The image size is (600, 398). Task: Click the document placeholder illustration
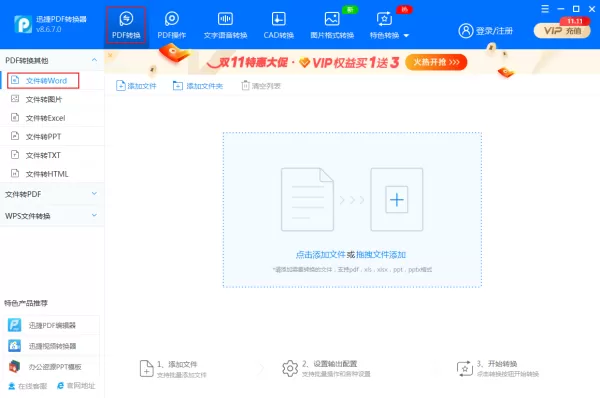point(307,199)
